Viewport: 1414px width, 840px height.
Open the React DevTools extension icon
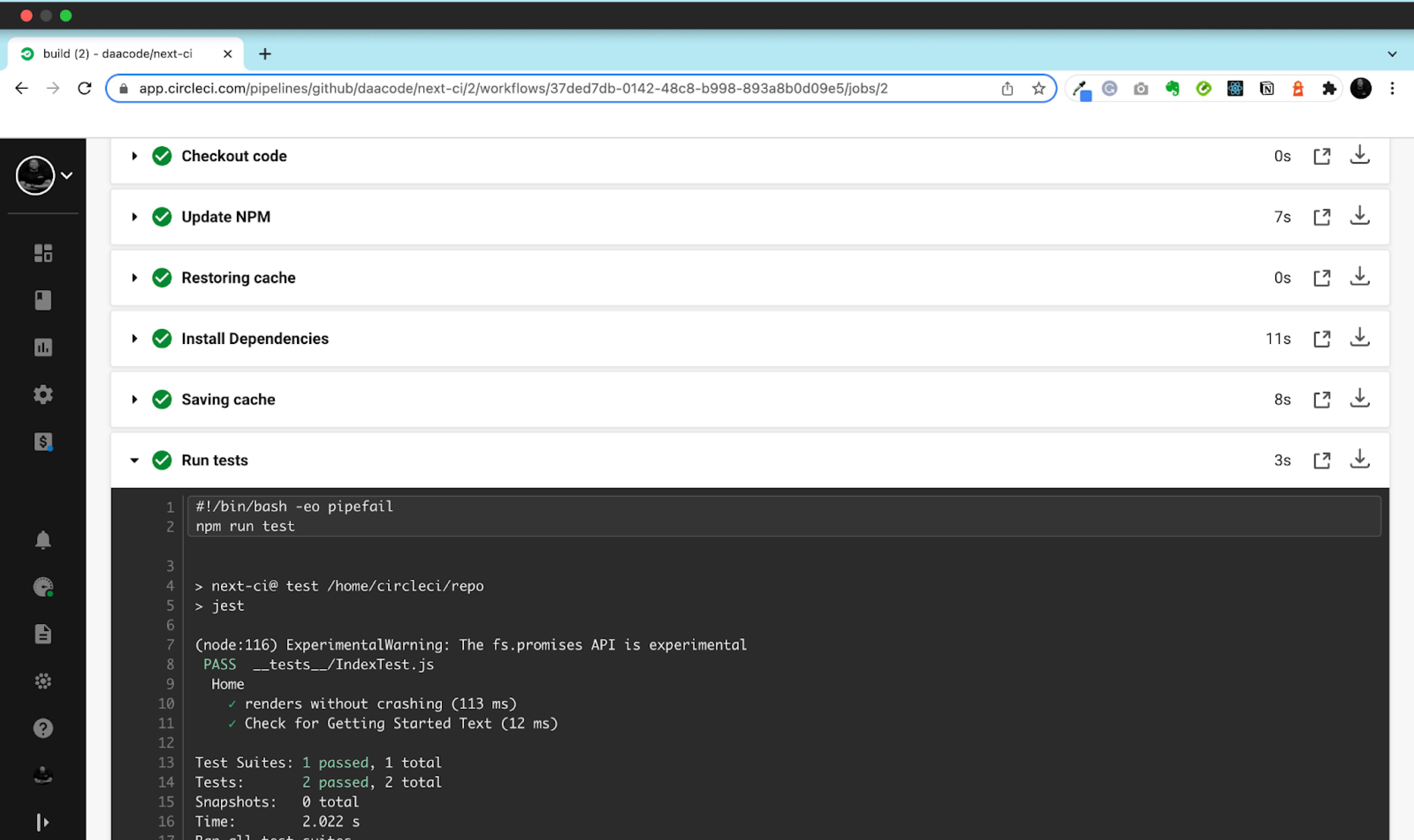[x=1235, y=88]
